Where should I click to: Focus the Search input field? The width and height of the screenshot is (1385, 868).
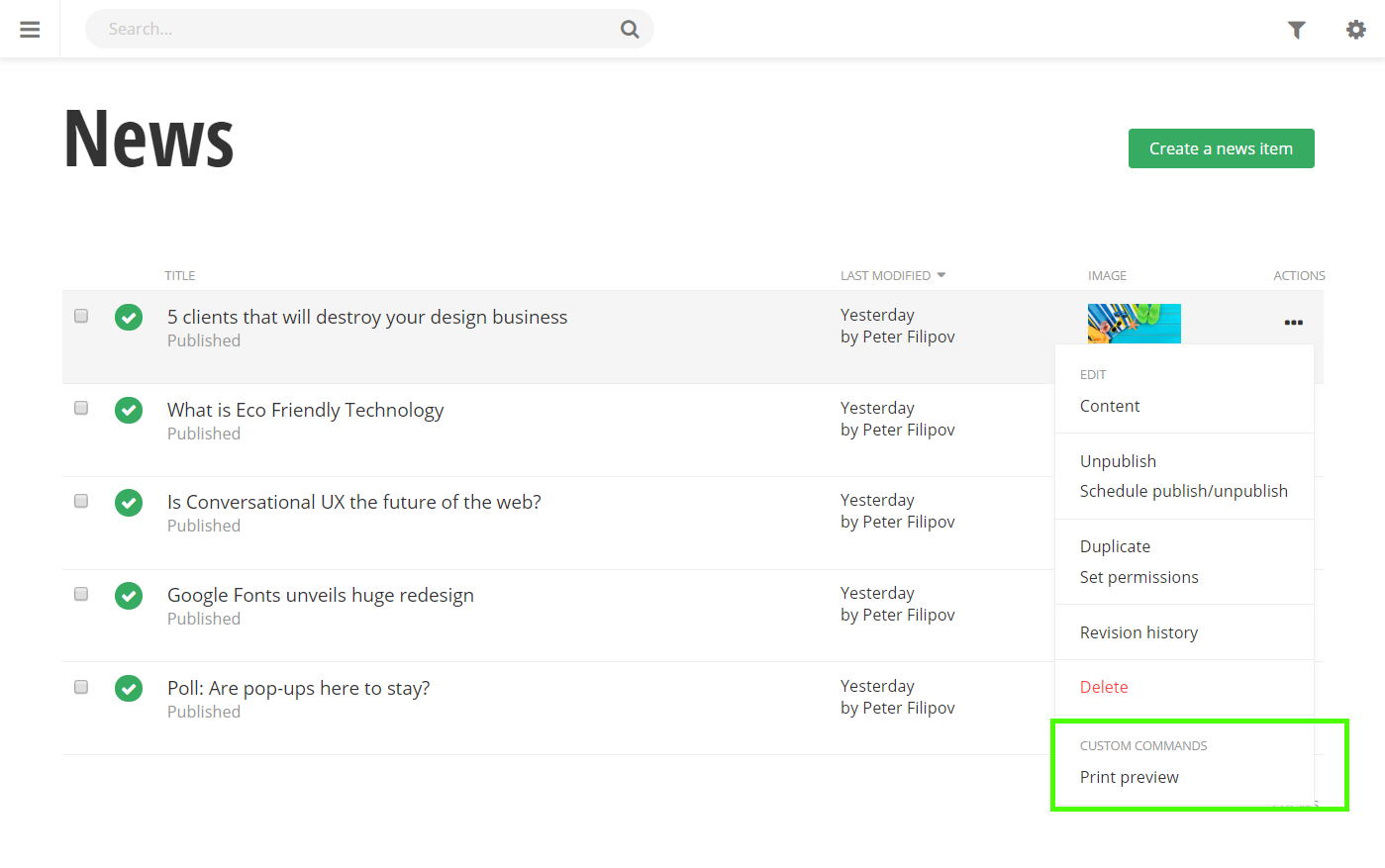point(356,30)
